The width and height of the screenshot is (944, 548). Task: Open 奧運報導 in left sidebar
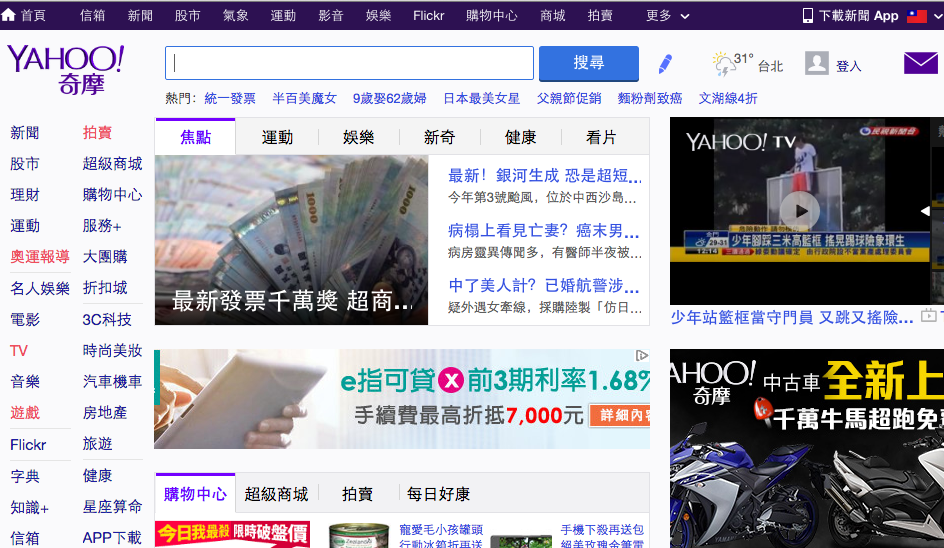coord(40,257)
